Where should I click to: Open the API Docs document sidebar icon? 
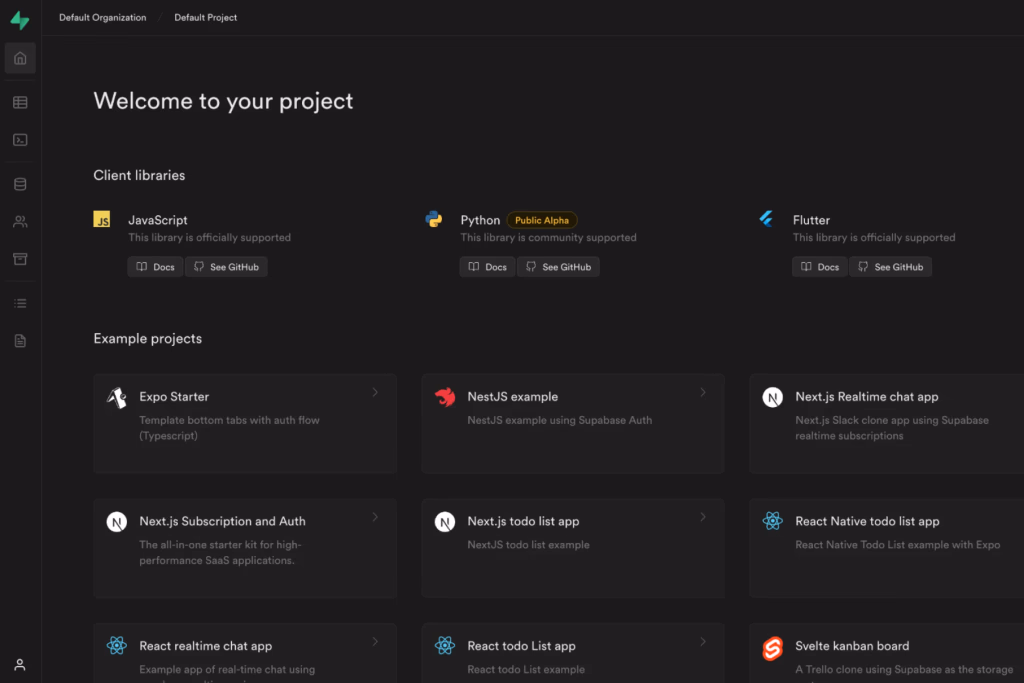click(20, 341)
